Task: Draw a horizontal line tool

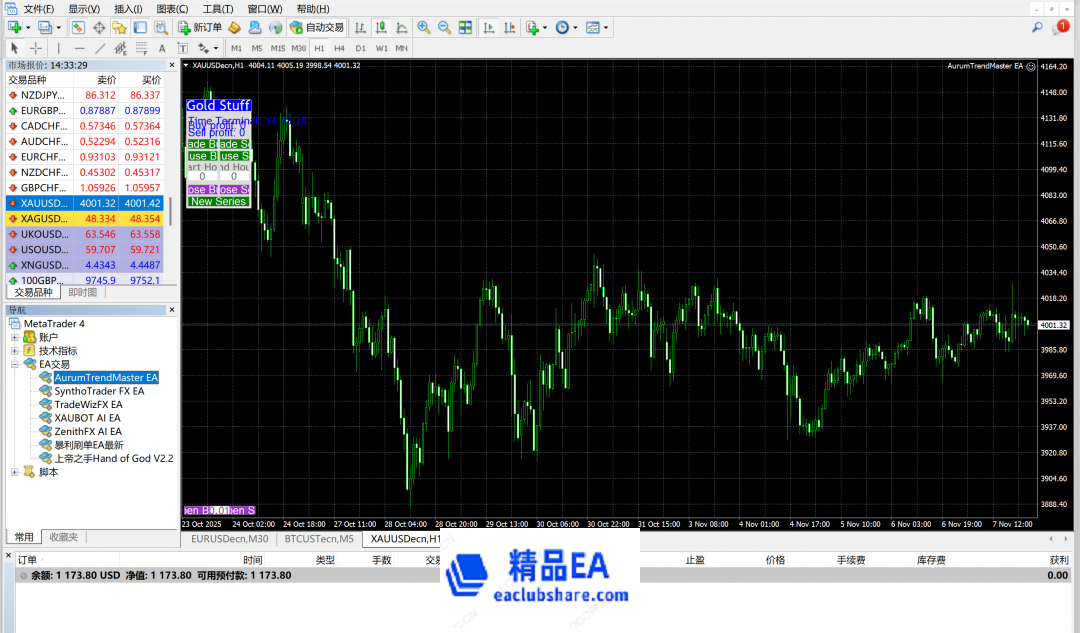Action: (x=79, y=48)
